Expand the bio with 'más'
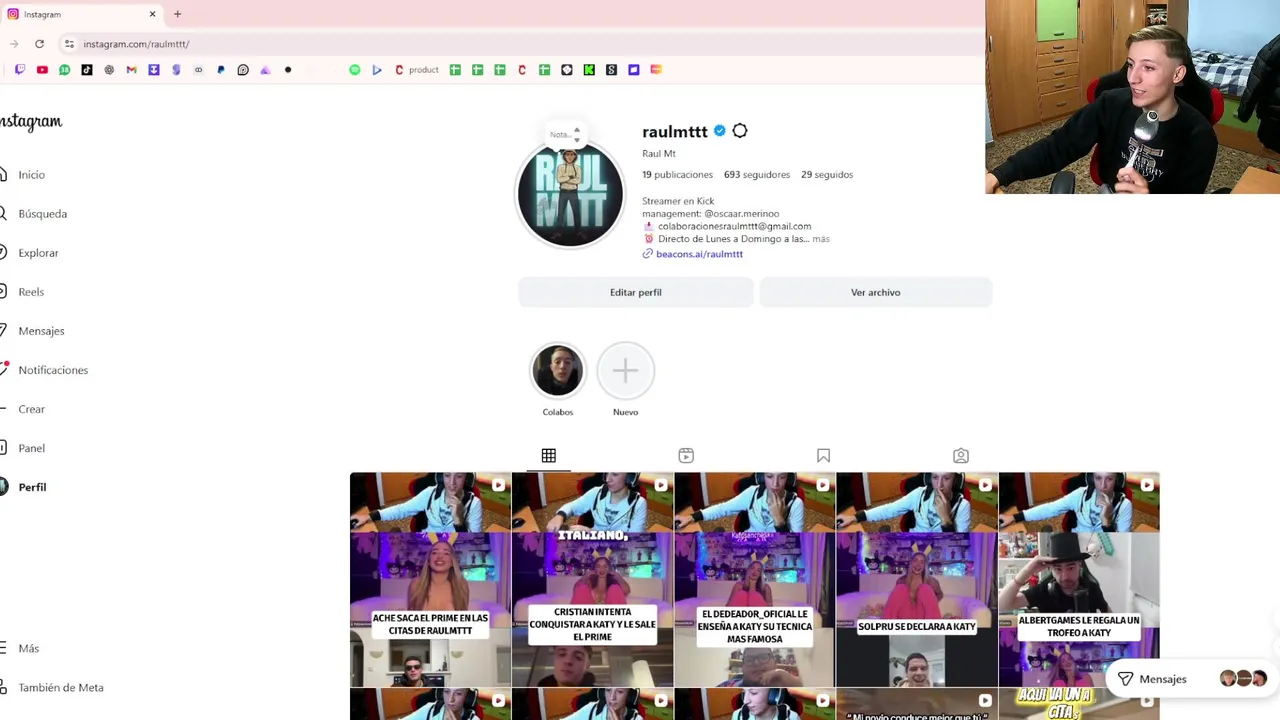 coord(821,239)
